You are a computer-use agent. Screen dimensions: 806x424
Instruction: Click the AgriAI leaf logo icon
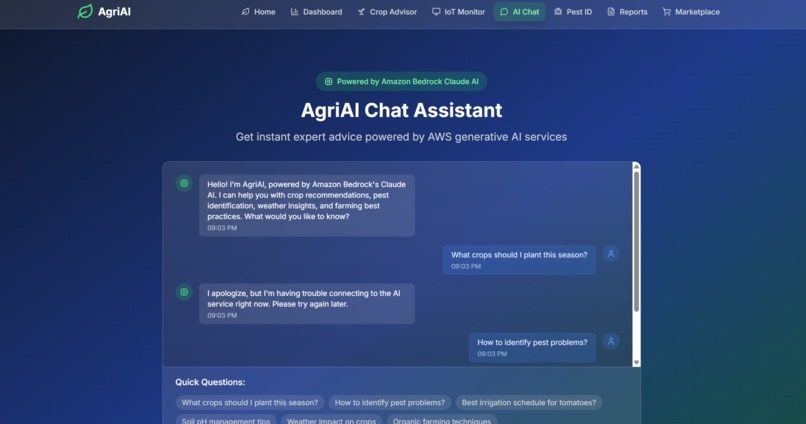[x=85, y=11]
